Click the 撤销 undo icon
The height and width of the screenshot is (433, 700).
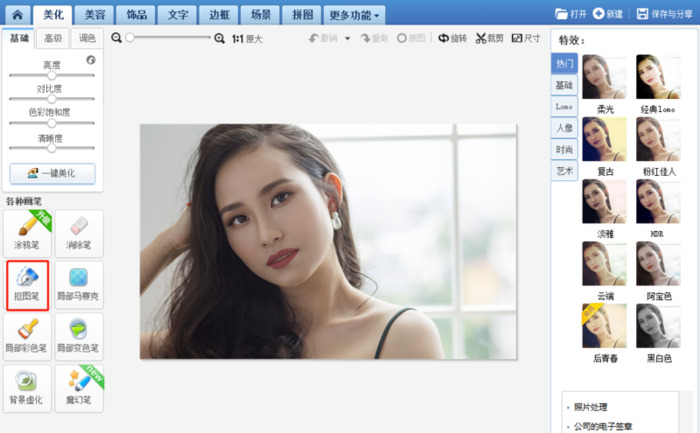click(x=314, y=38)
